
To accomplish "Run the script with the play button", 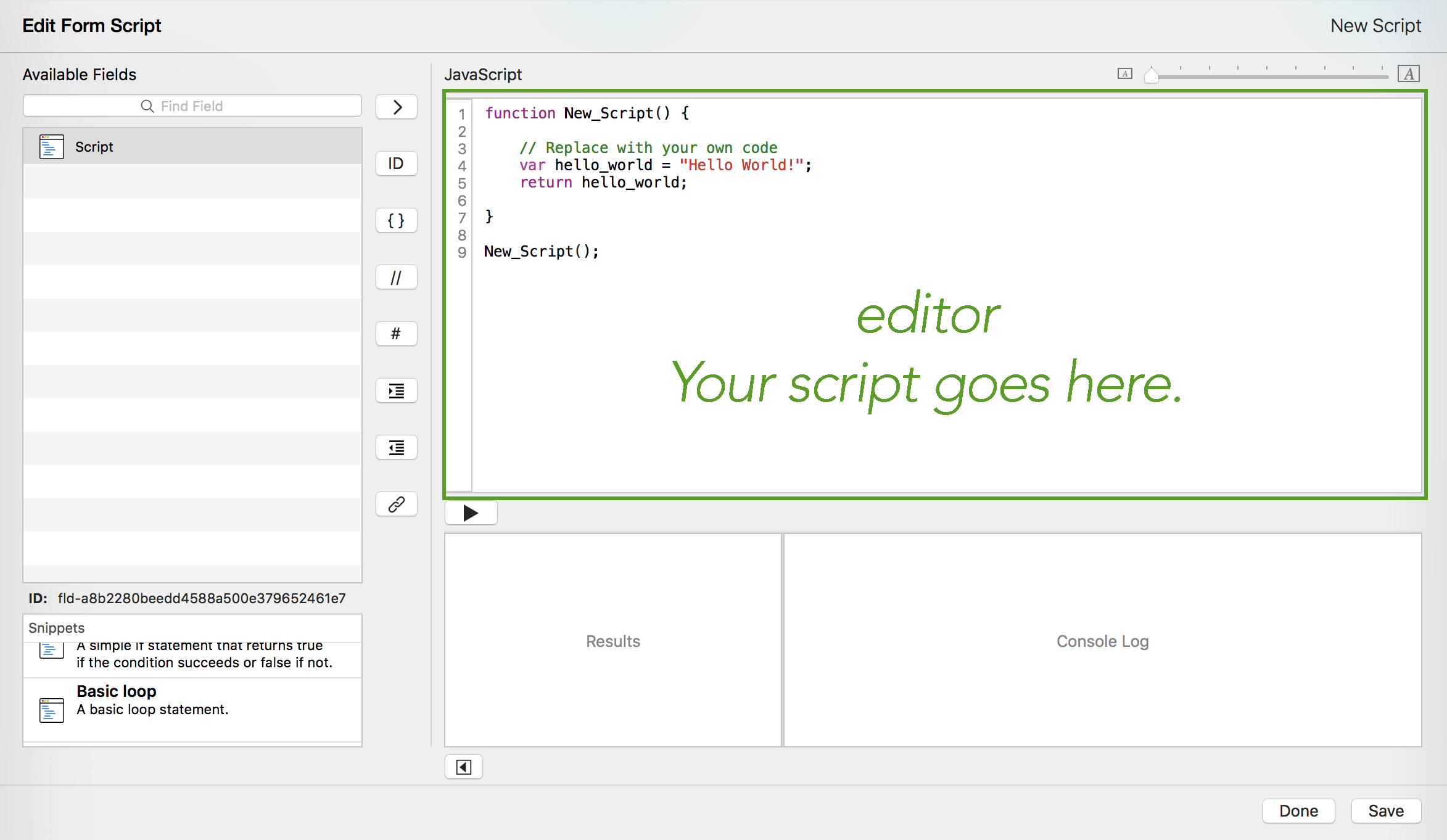I will (471, 513).
